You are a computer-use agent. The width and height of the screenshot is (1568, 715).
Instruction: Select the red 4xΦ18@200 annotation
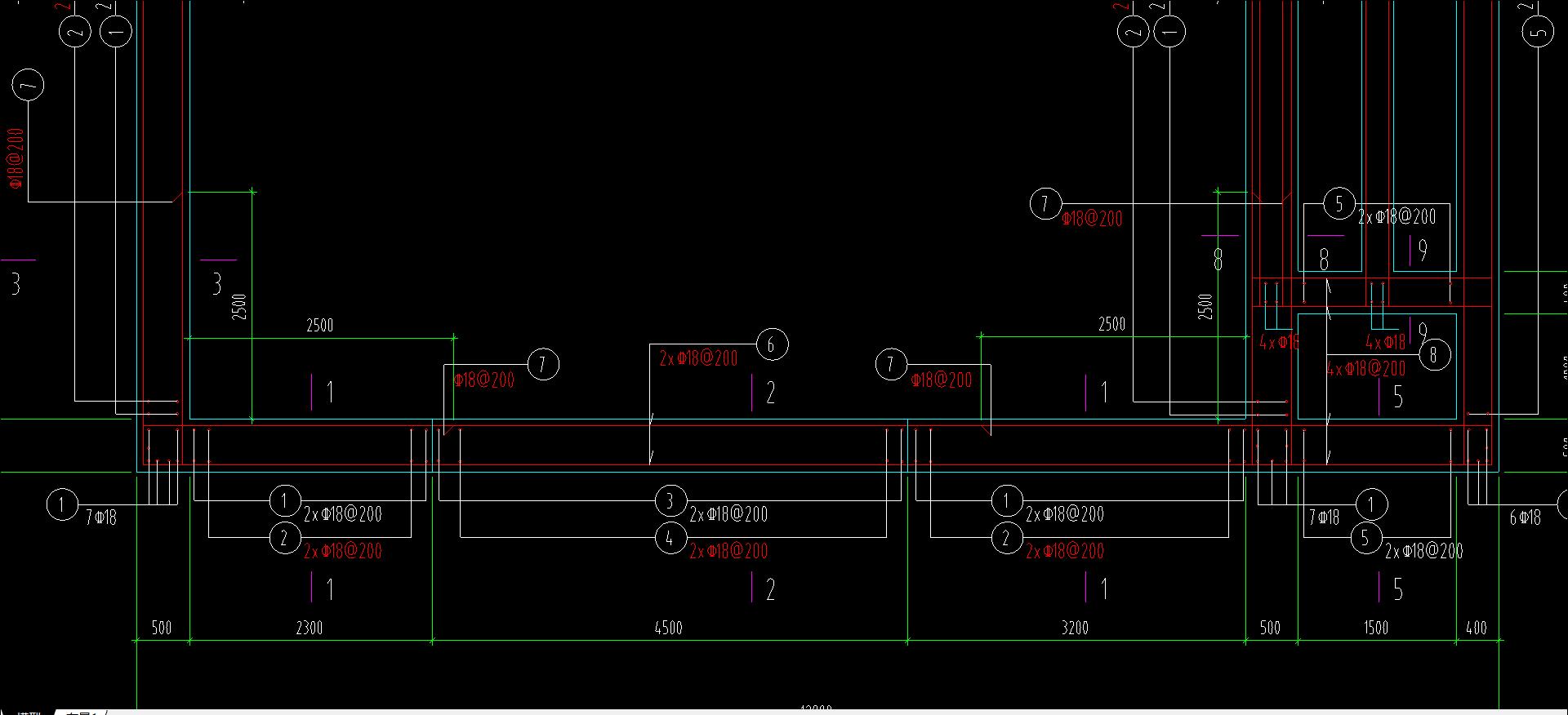[x=1366, y=368]
